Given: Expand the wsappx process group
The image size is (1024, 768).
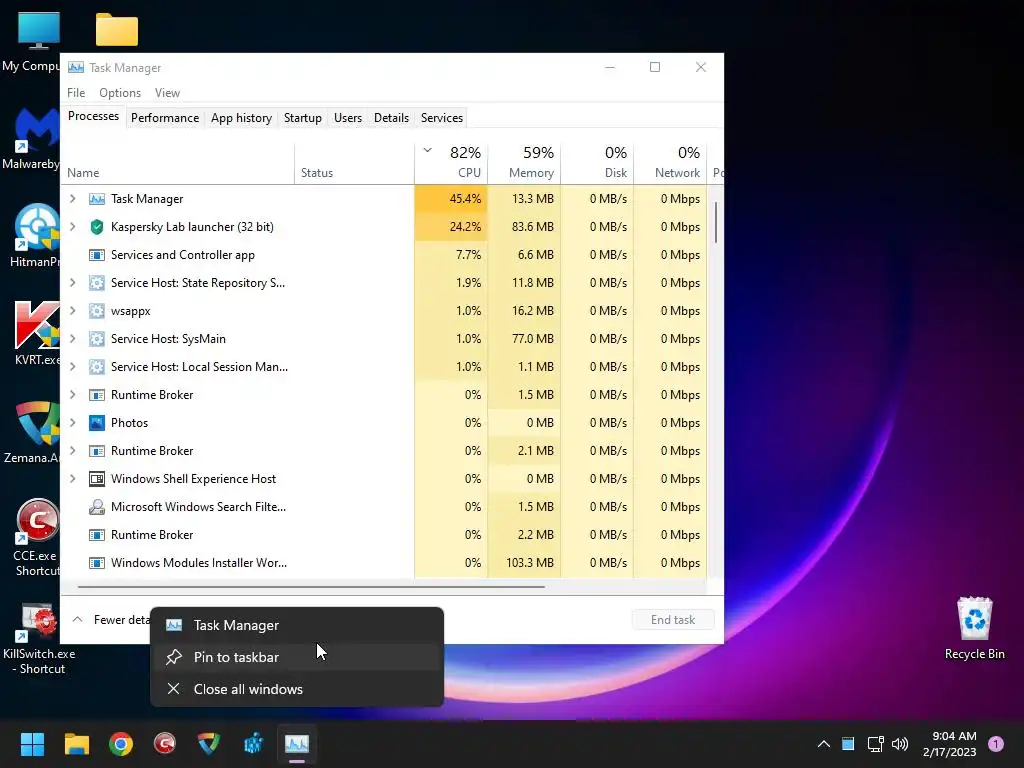Looking at the screenshot, I should 72,311.
